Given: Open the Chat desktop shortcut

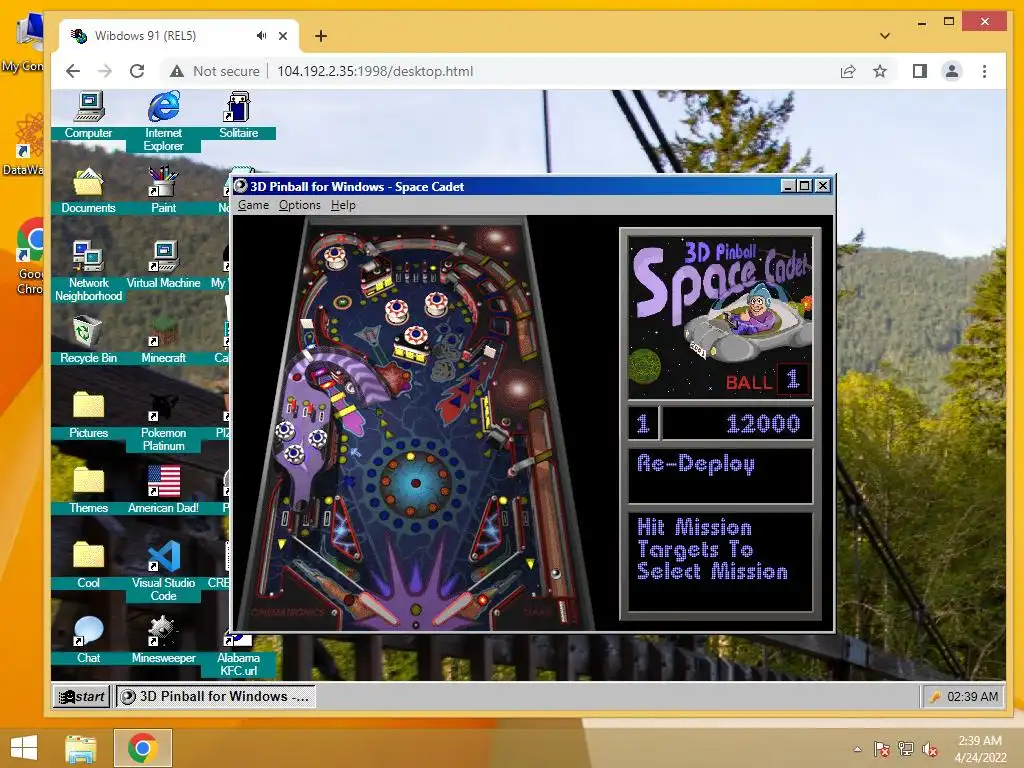Looking at the screenshot, I should point(89,640).
